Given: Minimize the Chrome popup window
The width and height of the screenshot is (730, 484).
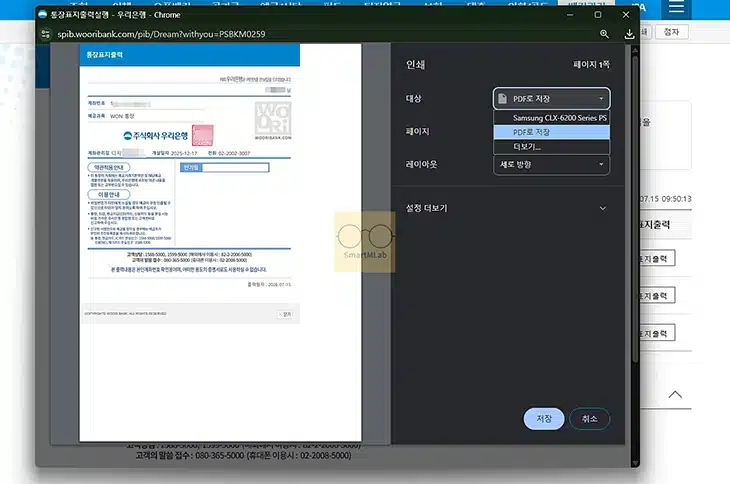Looking at the screenshot, I should click(x=570, y=15).
